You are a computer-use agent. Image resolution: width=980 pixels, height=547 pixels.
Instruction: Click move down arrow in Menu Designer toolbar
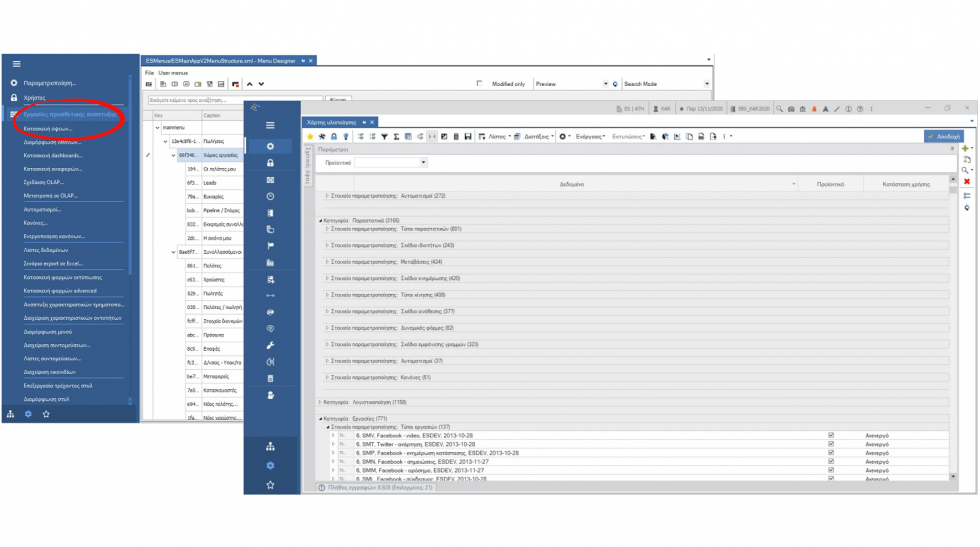(261, 84)
